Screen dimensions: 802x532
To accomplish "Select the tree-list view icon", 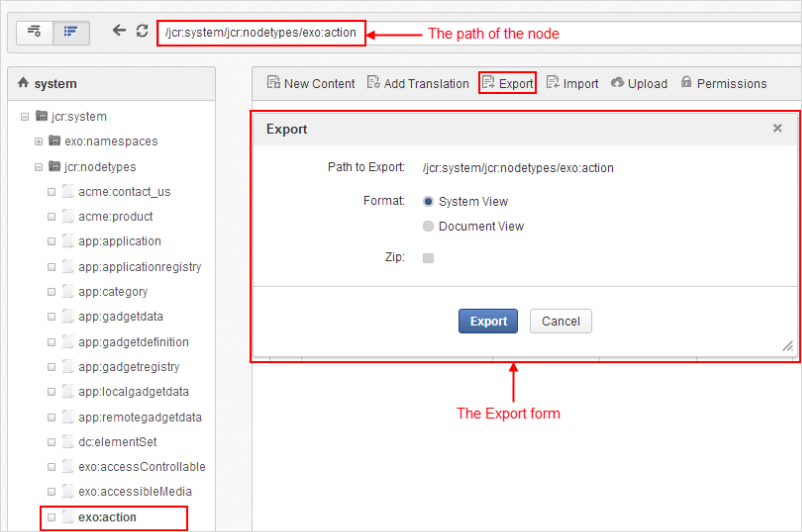I will click(71, 32).
